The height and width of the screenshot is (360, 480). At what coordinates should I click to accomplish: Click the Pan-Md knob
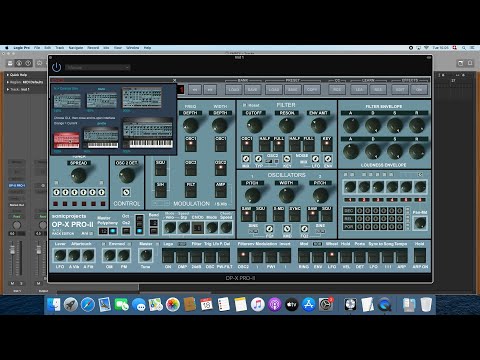click(420, 223)
